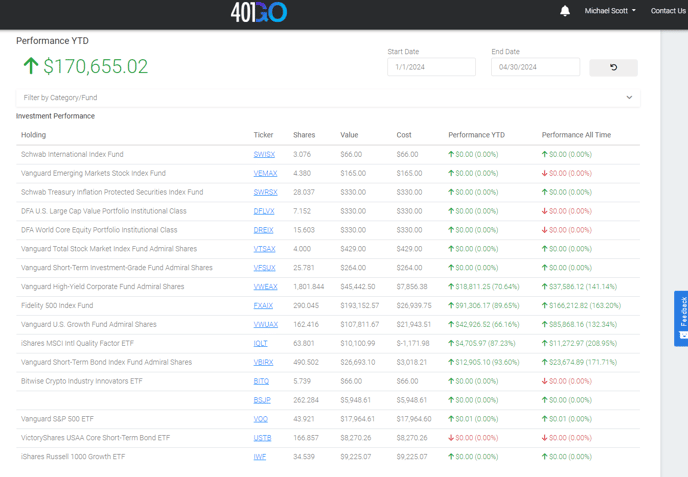The image size is (688, 477).
Task: Click the notification bell icon
Action: pos(565,11)
